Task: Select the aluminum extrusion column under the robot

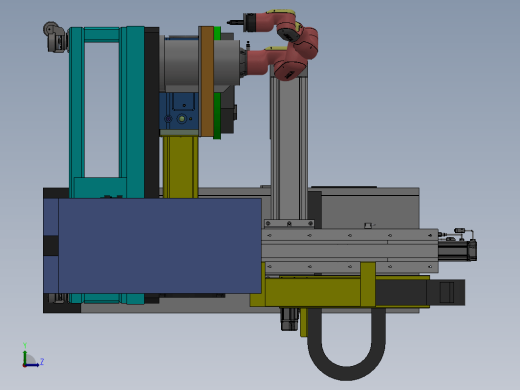Action: pyautogui.click(x=289, y=147)
